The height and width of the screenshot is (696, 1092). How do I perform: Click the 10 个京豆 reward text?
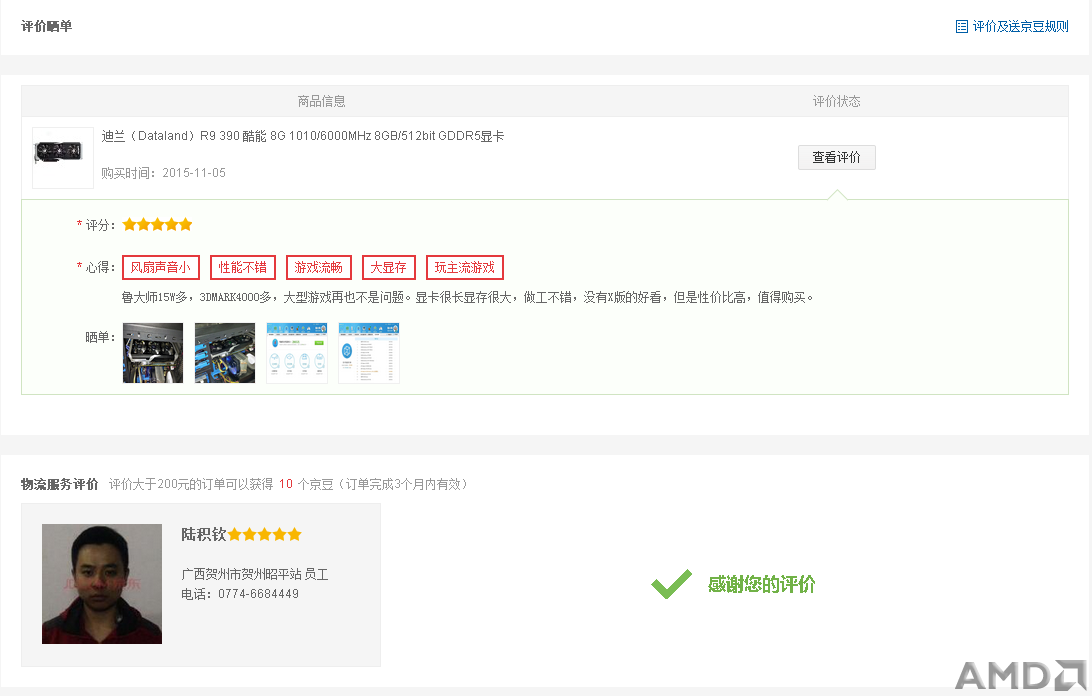pyautogui.click(x=306, y=484)
